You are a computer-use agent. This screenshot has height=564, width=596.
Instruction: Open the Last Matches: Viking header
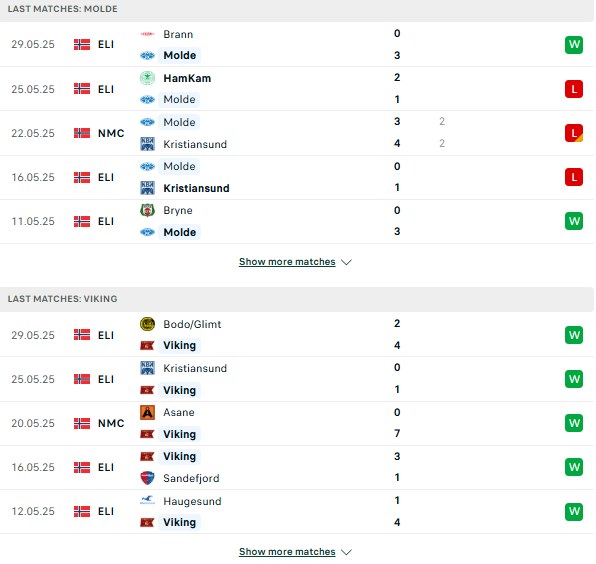tap(63, 299)
